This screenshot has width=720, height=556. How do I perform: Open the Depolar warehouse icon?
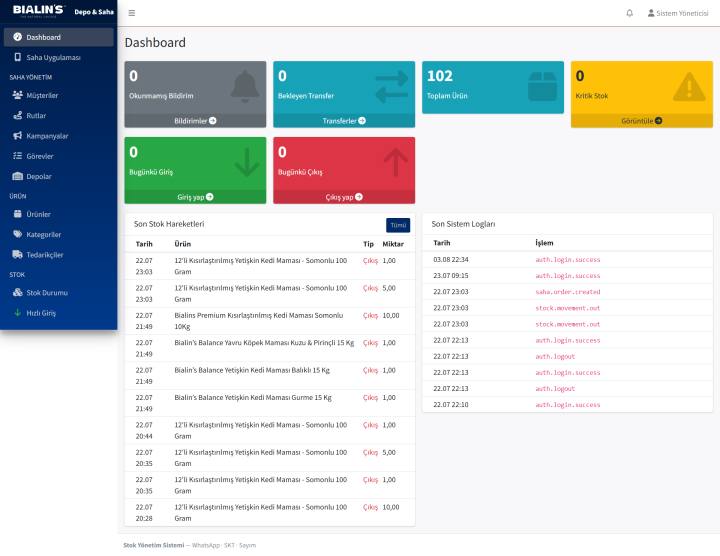tap(17, 176)
